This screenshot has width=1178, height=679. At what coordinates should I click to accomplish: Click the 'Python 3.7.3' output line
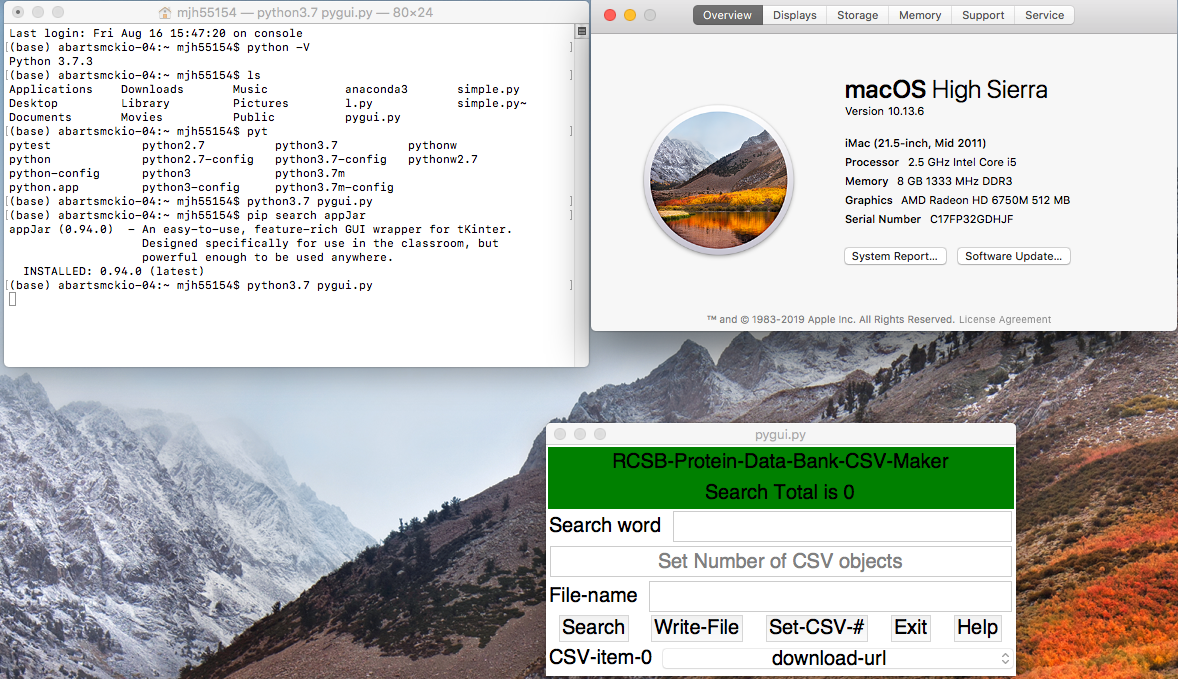[51, 62]
